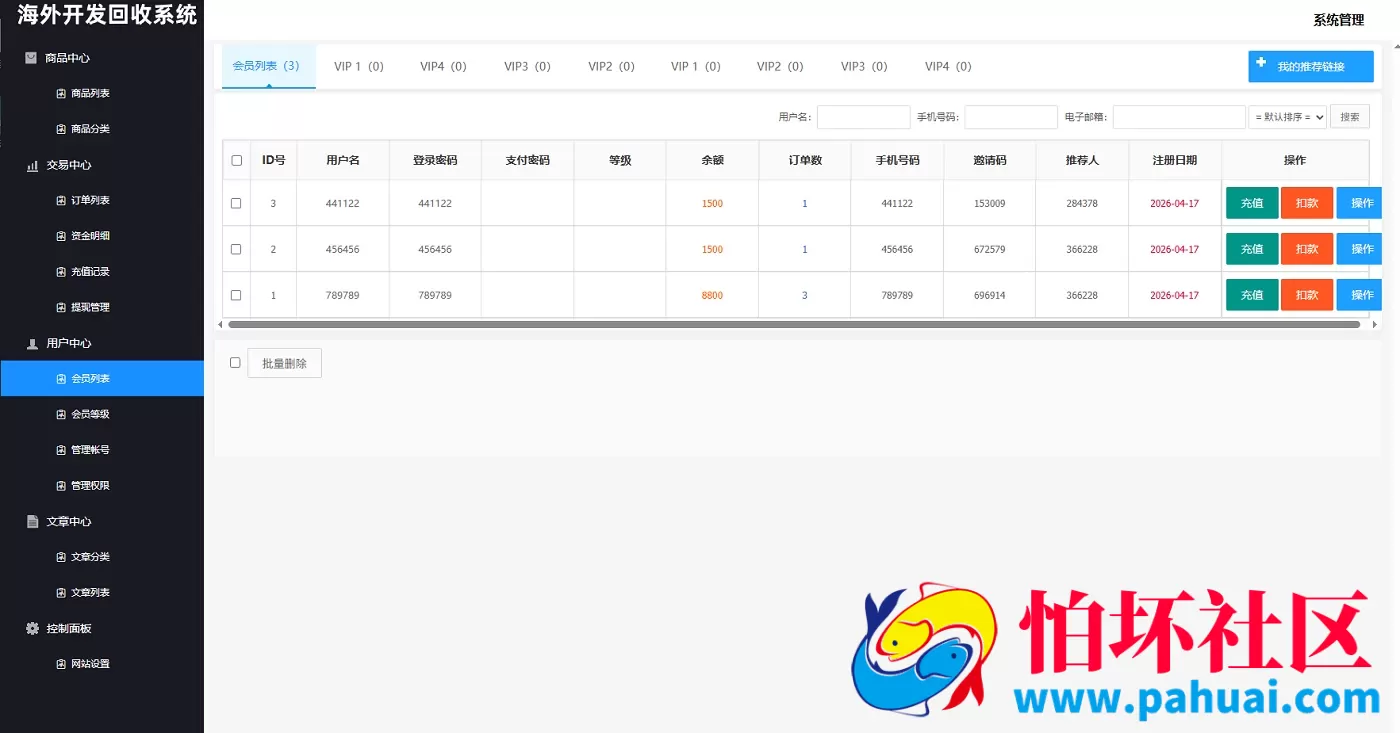Focus the 用户名 search field
This screenshot has width=1400, height=733.
[864, 117]
